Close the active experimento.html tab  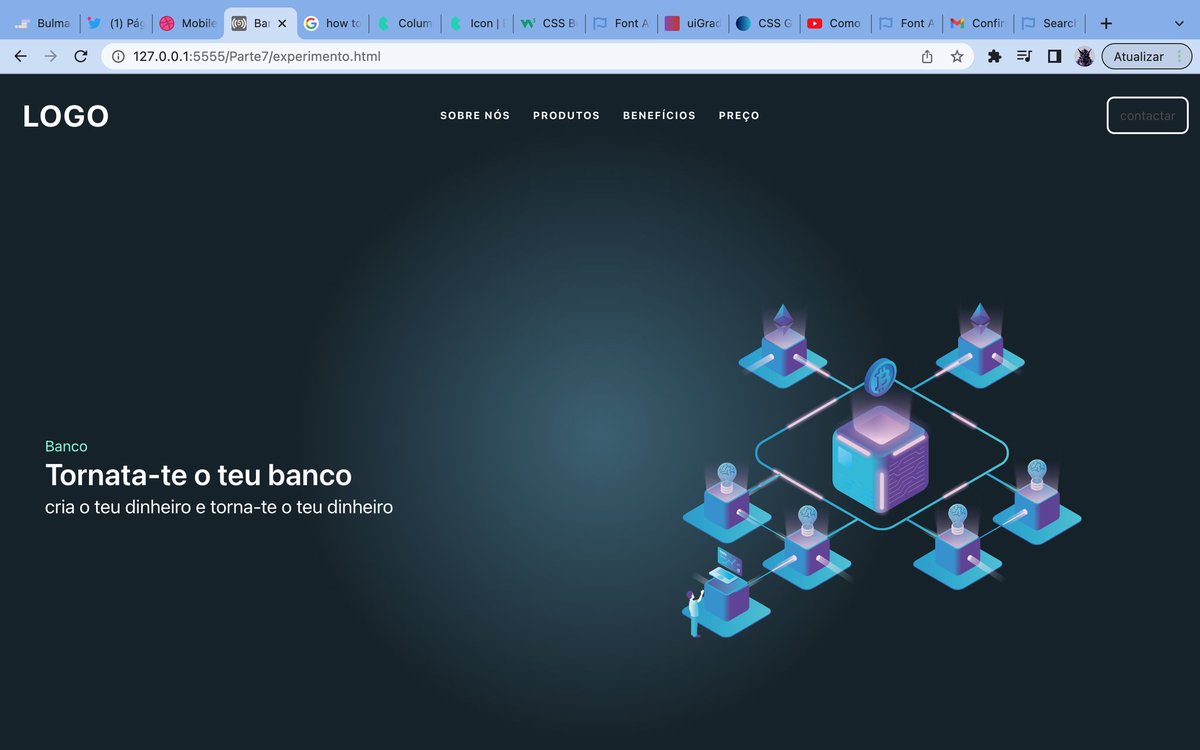coord(280,22)
